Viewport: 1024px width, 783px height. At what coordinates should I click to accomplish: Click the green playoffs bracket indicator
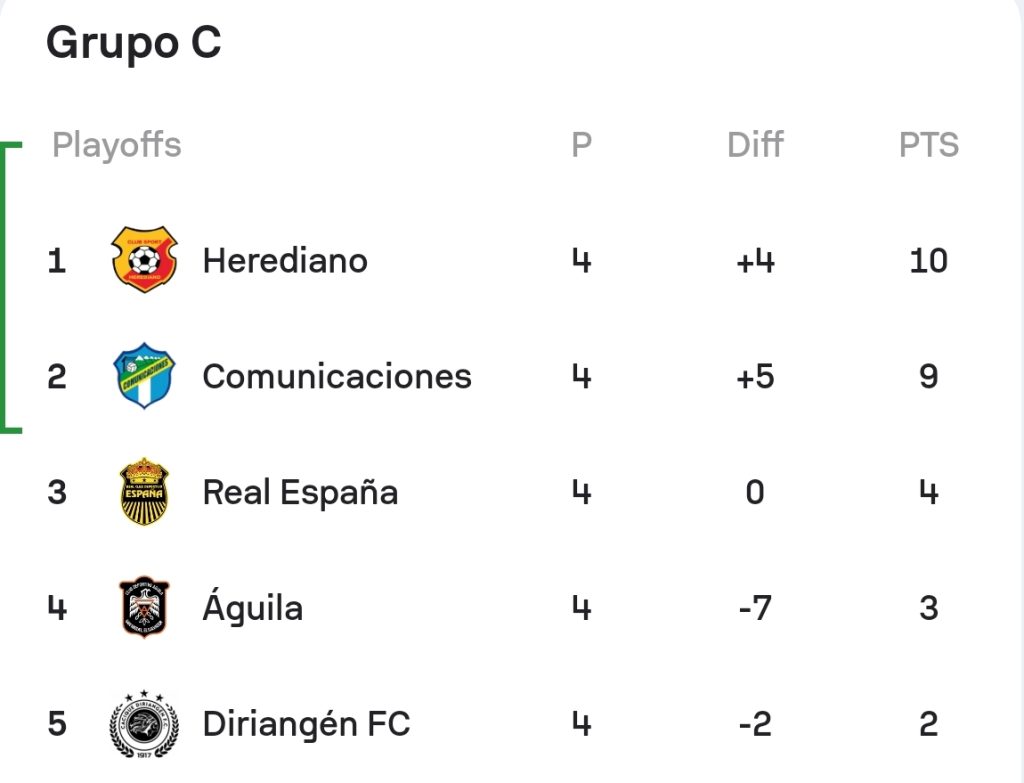[x=11, y=287]
